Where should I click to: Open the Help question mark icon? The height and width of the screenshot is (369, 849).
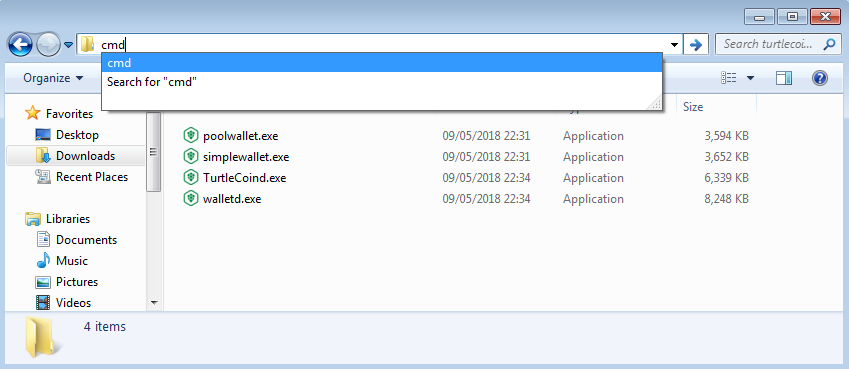[820, 79]
